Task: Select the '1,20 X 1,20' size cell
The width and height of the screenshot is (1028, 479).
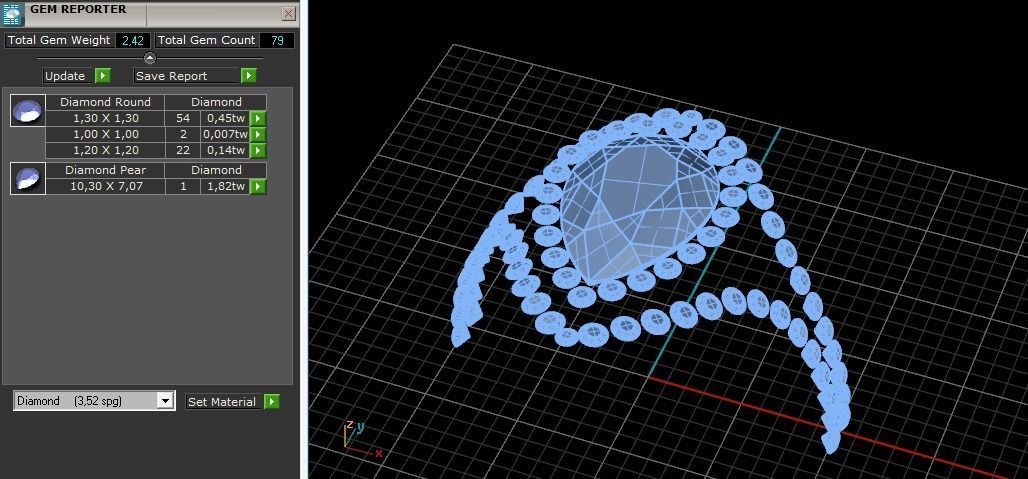Action: (105, 151)
